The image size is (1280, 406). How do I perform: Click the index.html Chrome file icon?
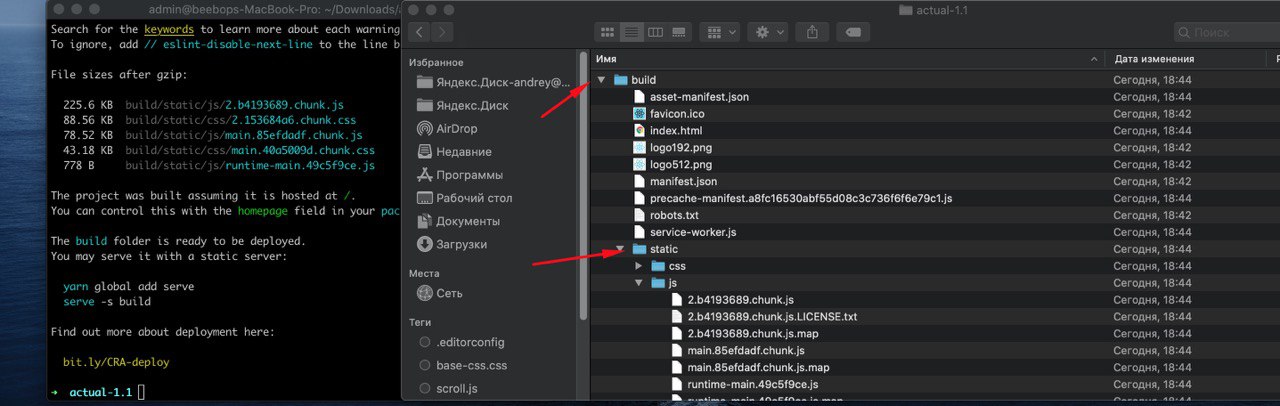[x=640, y=131]
